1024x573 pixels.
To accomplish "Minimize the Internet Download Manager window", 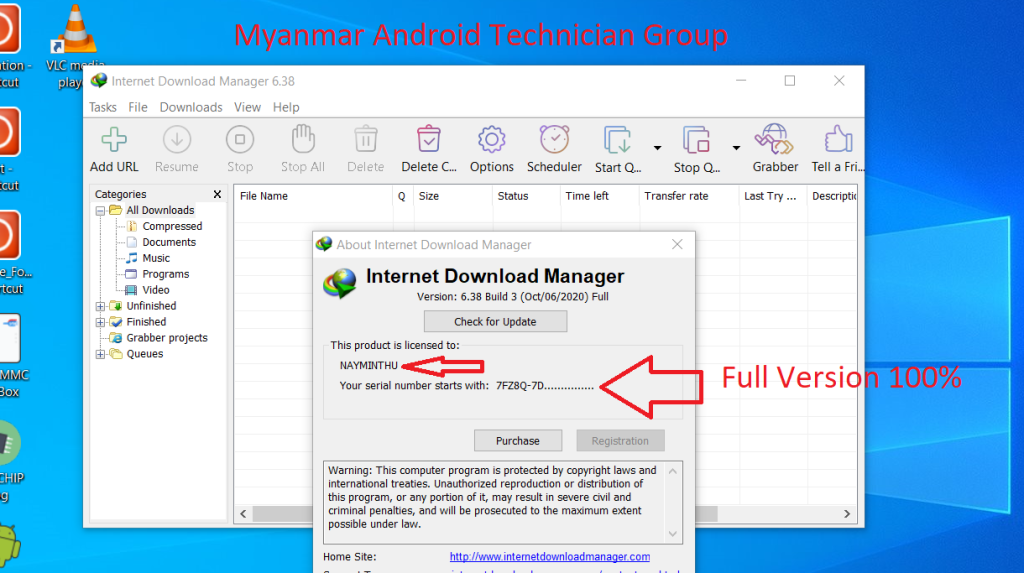I will [x=741, y=80].
